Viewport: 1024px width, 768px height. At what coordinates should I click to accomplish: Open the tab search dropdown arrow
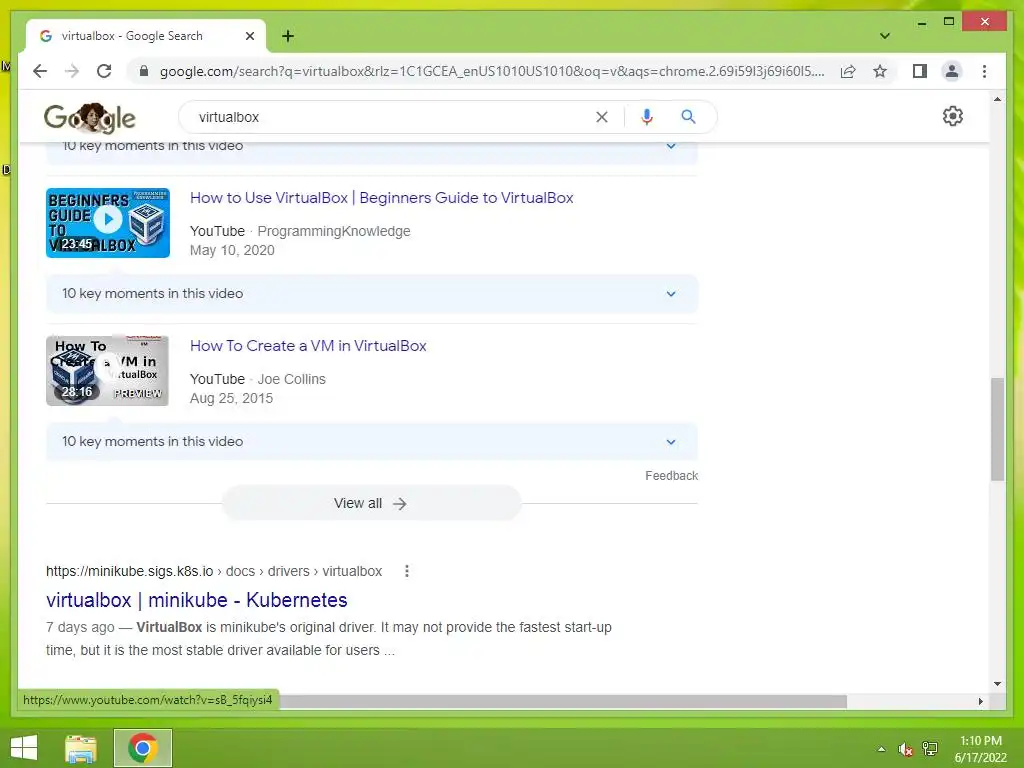click(884, 36)
